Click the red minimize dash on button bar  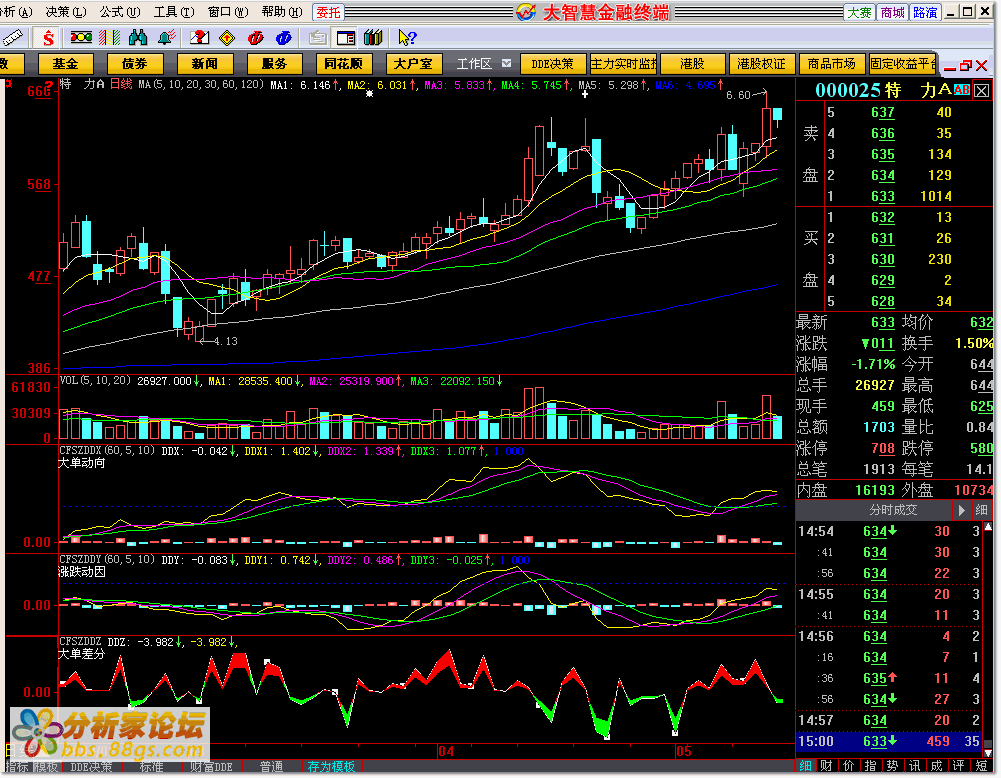coord(949,68)
